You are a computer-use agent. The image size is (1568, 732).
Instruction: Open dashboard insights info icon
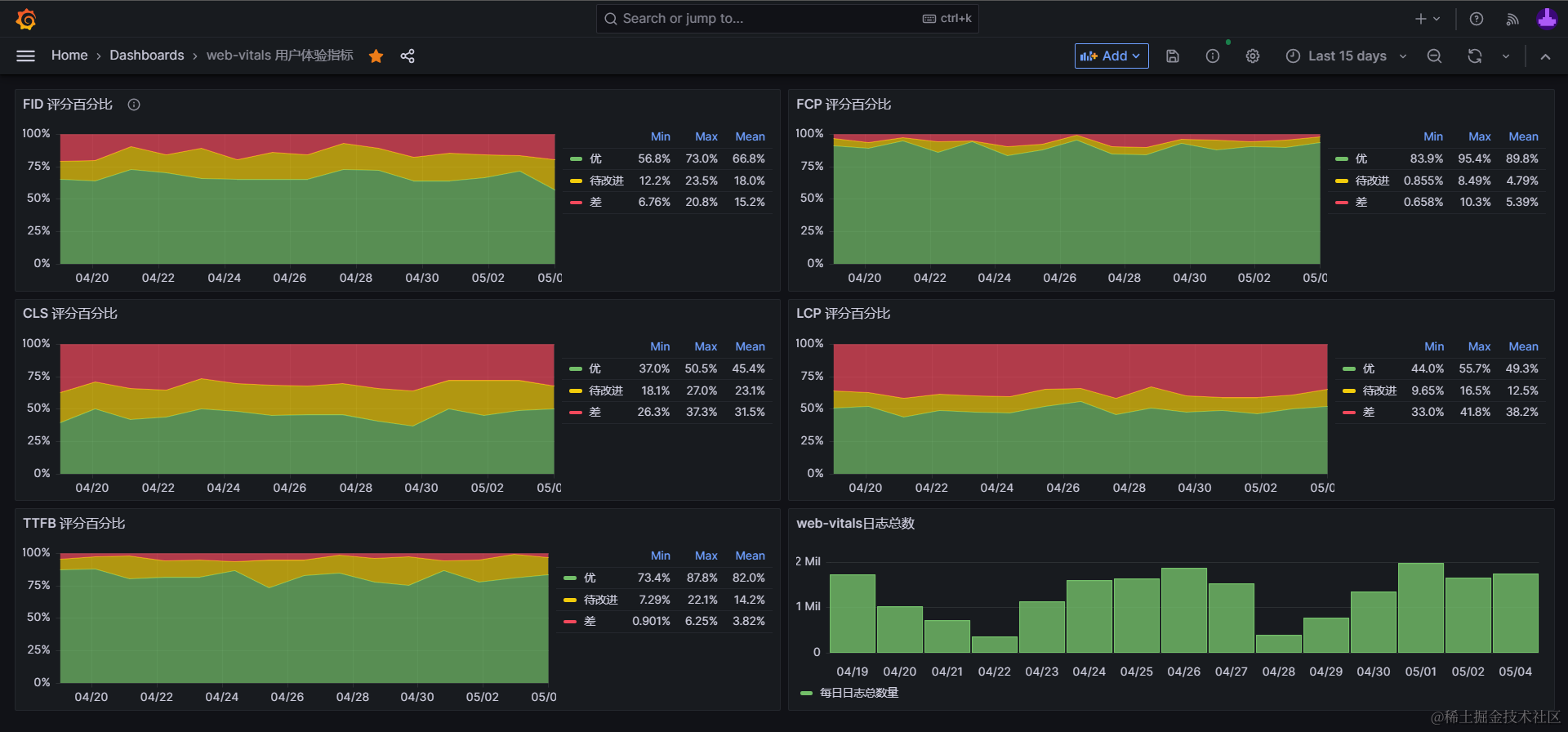1213,56
